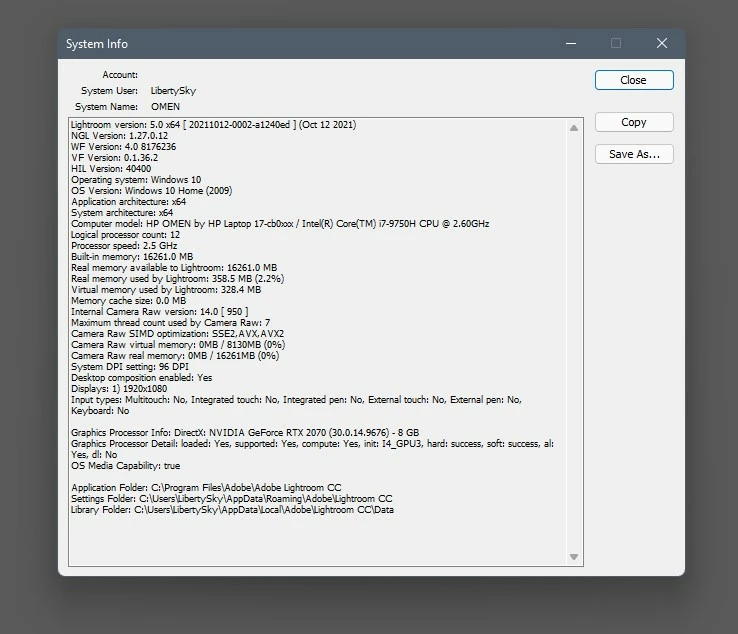Select the 'OS Version: Windows 10 Home (2009)' line
The image size is (738, 634).
coord(152,191)
